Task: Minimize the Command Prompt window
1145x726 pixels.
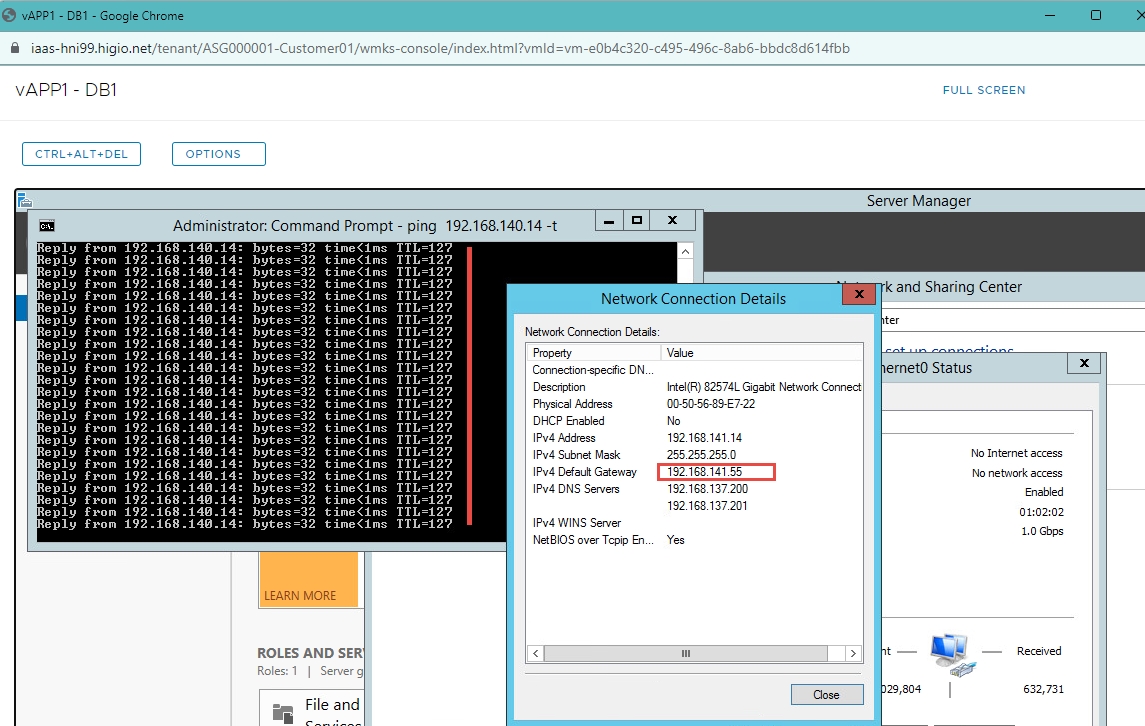Action: [606, 220]
